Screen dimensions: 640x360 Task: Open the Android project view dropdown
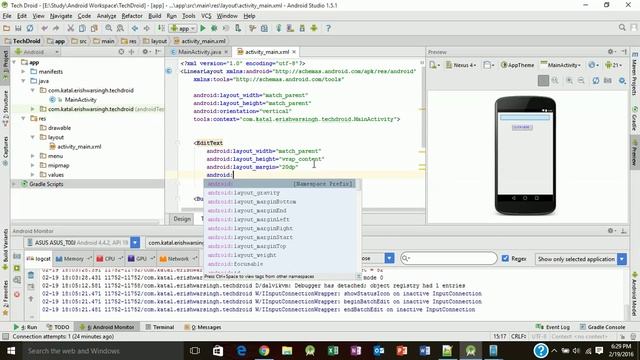(x=37, y=52)
